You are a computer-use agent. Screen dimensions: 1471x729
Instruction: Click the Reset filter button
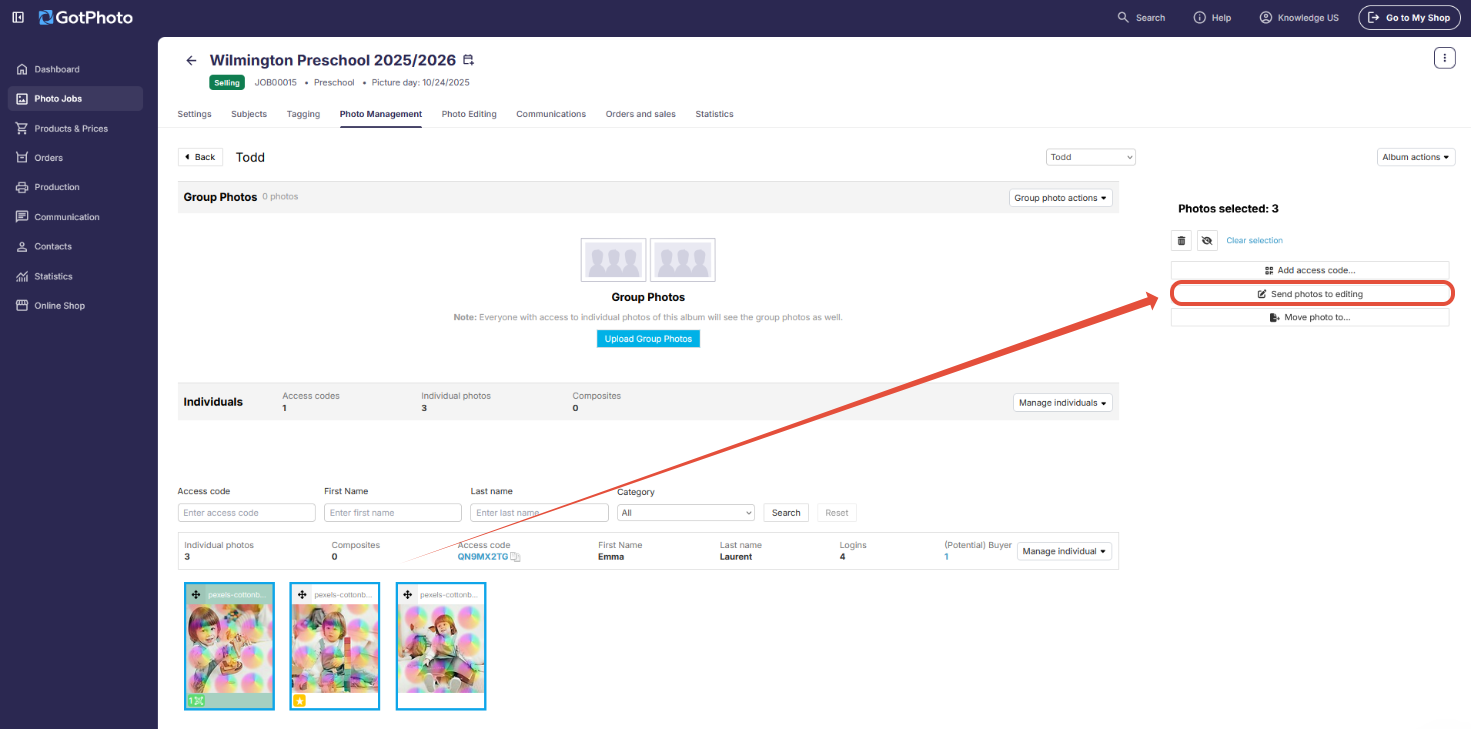tap(837, 513)
